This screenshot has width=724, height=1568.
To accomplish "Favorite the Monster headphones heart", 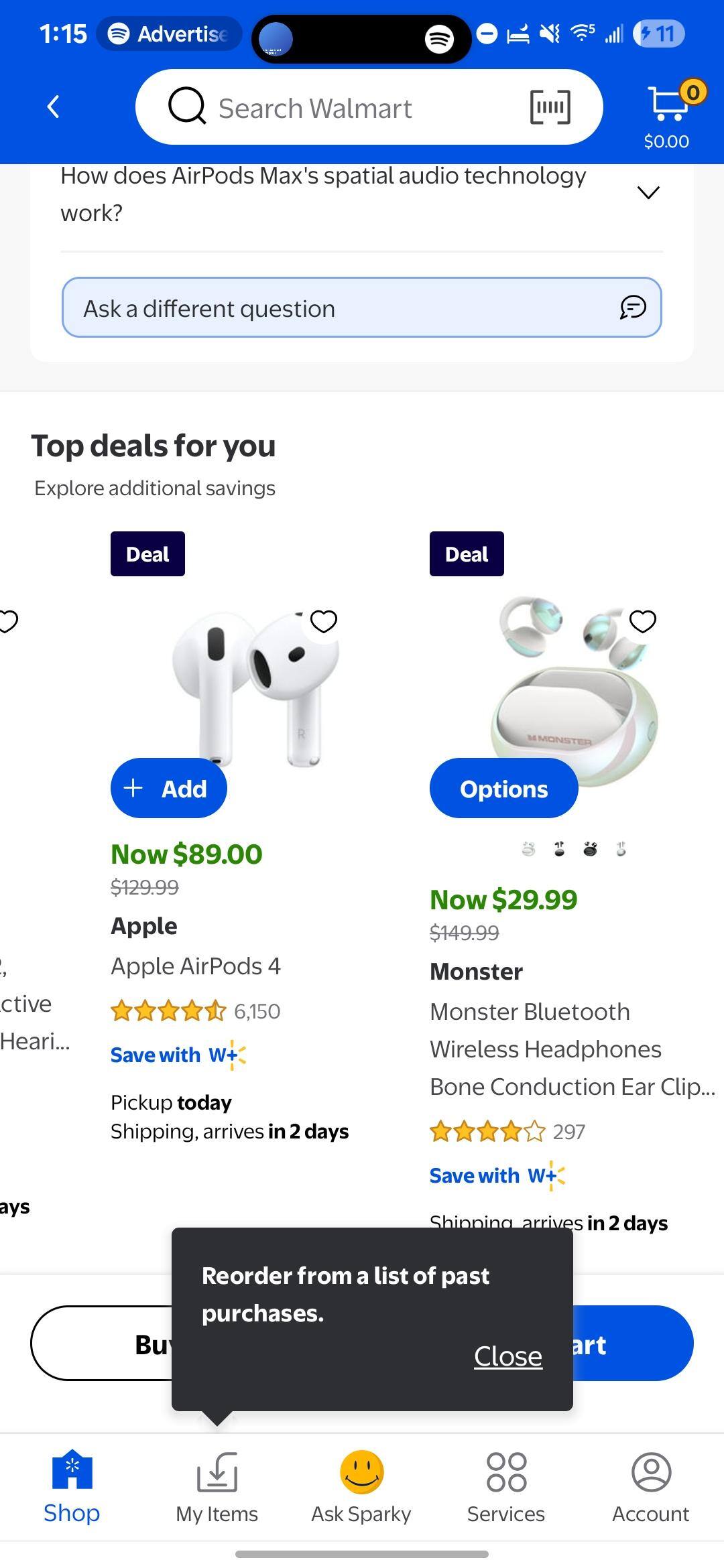I will (643, 622).
